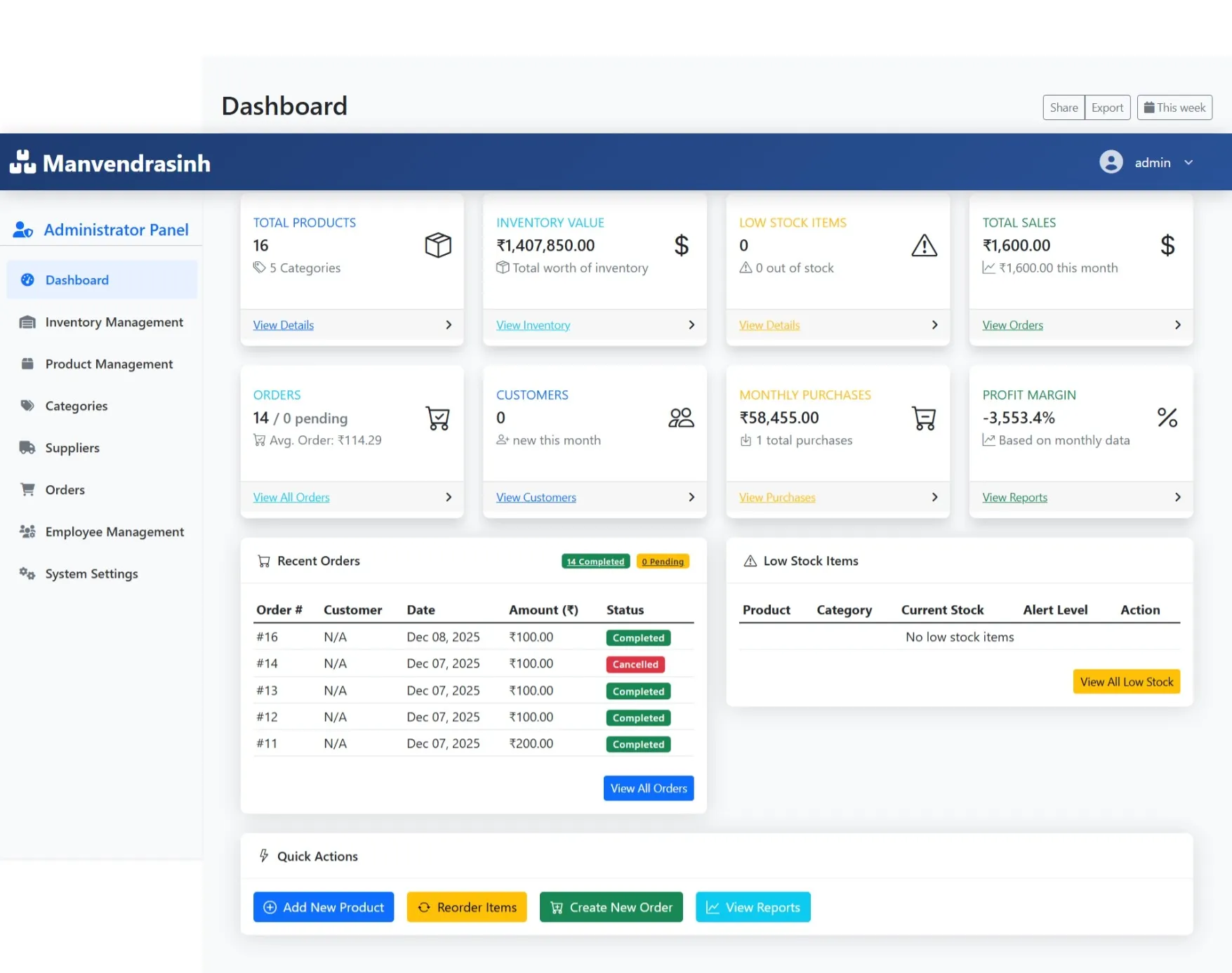Click the package icon on Total Products card
This screenshot has height=973, width=1232.
(x=437, y=245)
